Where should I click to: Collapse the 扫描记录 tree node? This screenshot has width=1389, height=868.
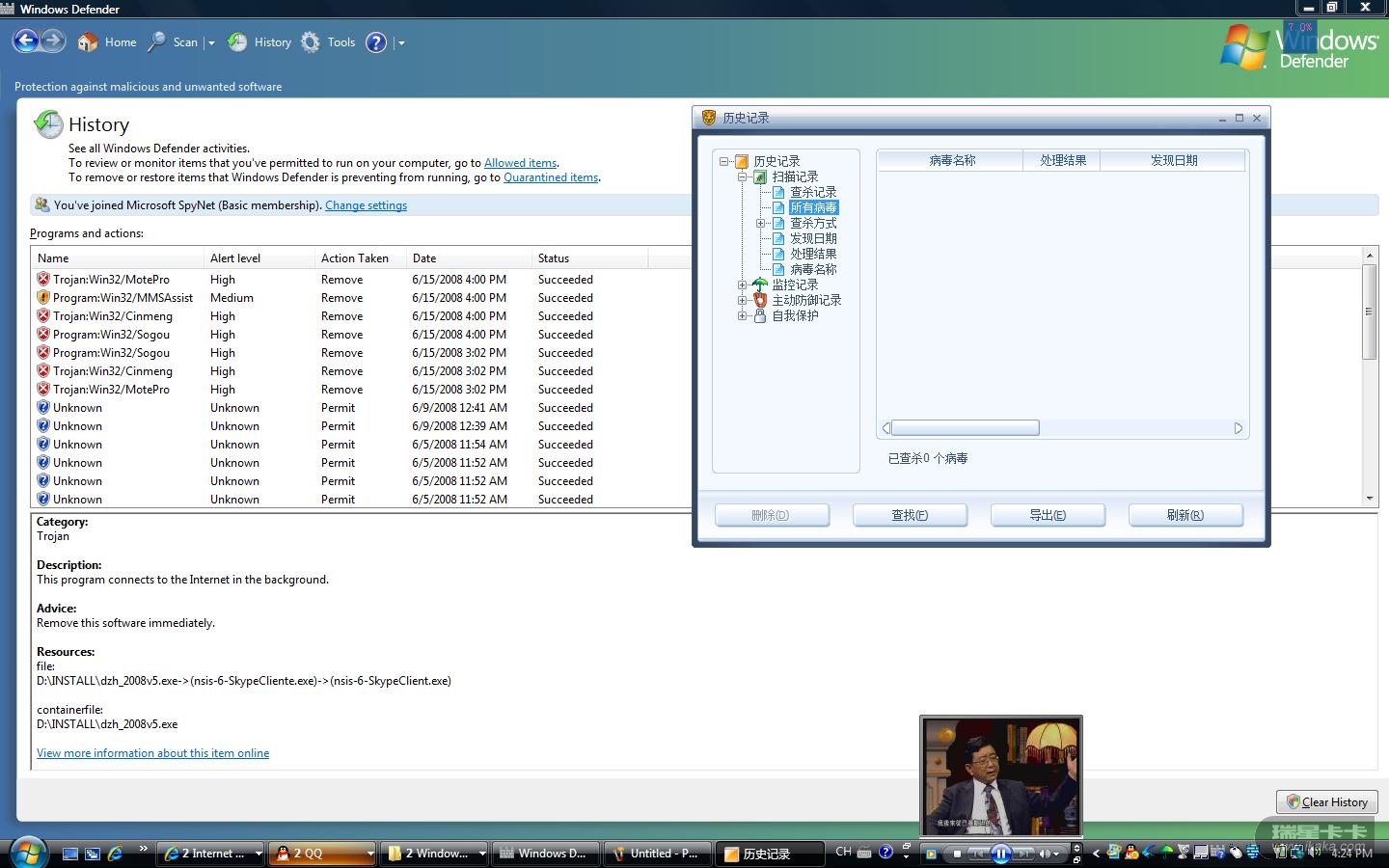click(x=743, y=177)
